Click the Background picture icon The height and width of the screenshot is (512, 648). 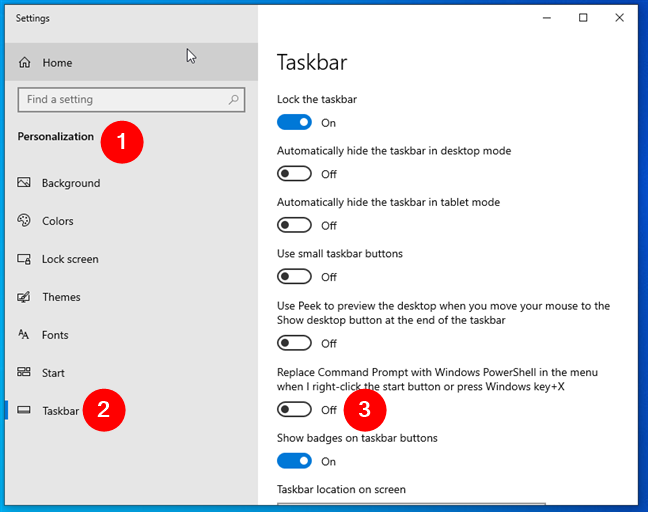point(24,182)
